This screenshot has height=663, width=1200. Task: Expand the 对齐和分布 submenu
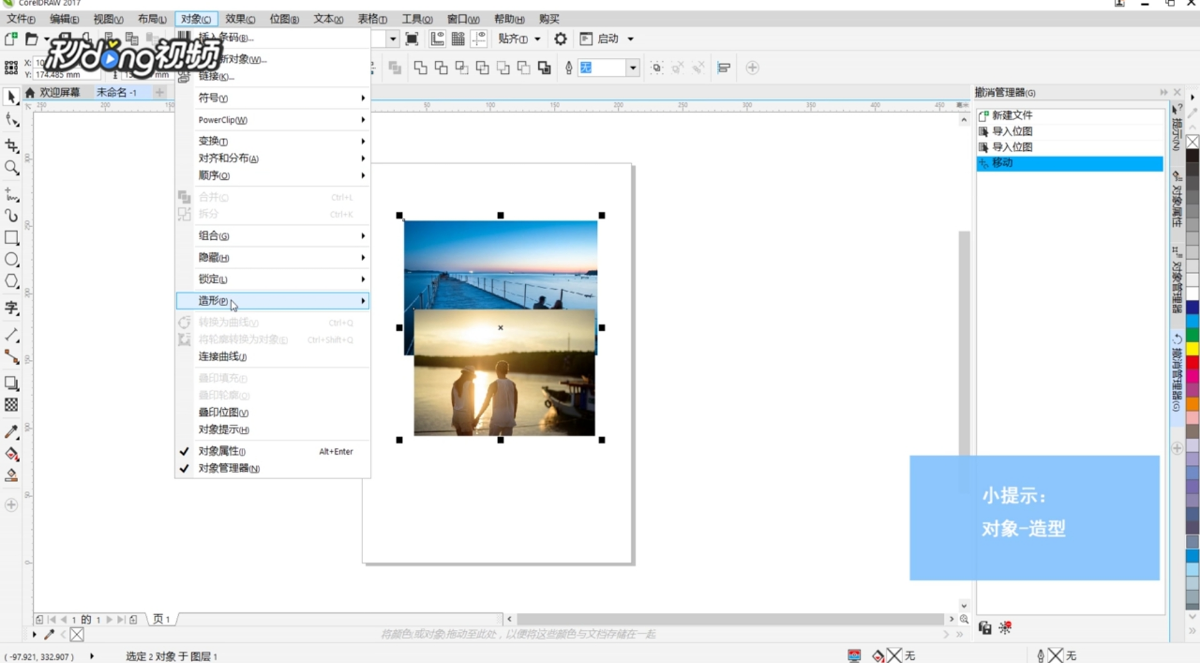(272, 158)
